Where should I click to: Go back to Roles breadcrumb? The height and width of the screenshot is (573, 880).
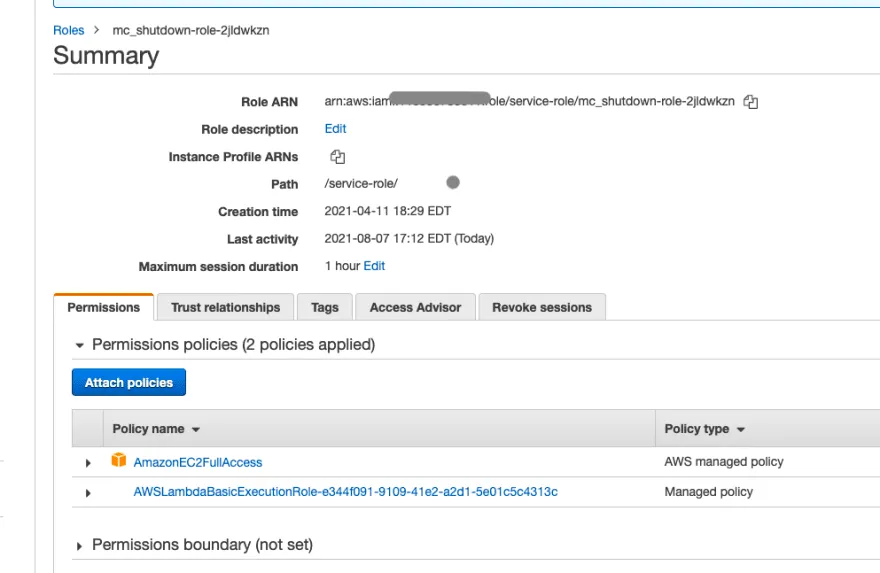pos(68,30)
